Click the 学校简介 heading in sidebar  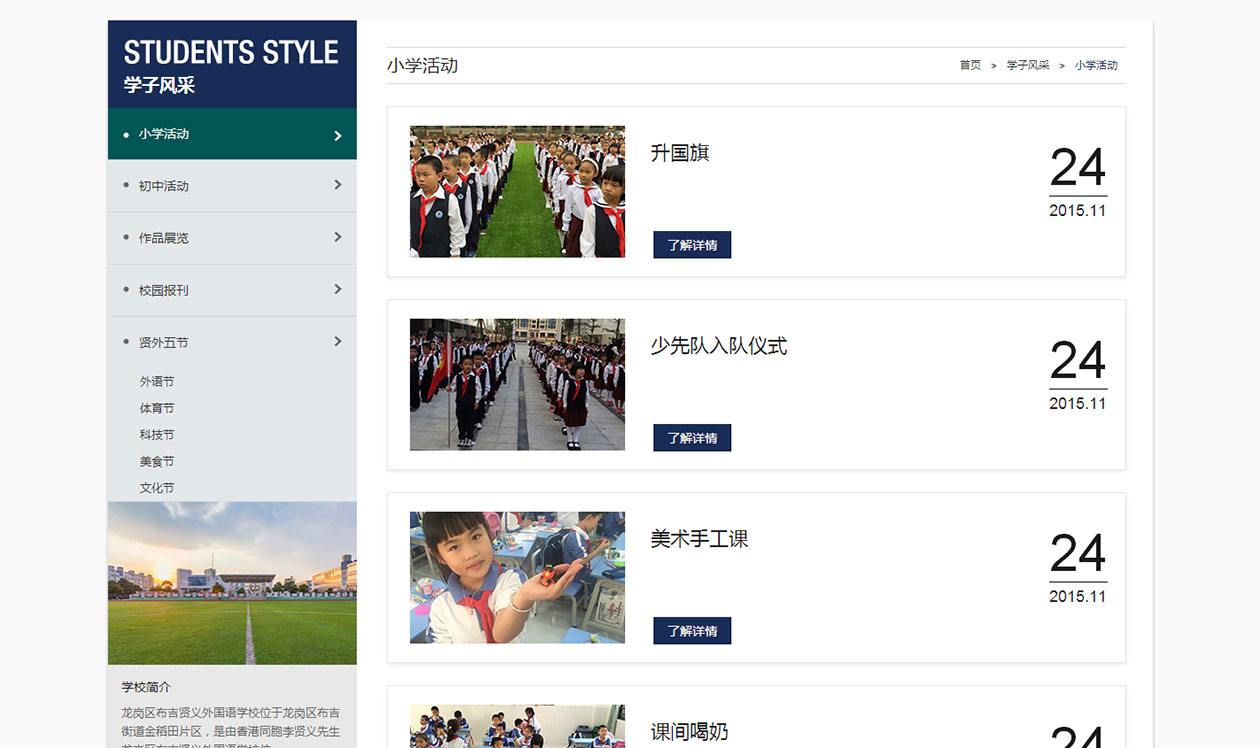(x=146, y=687)
